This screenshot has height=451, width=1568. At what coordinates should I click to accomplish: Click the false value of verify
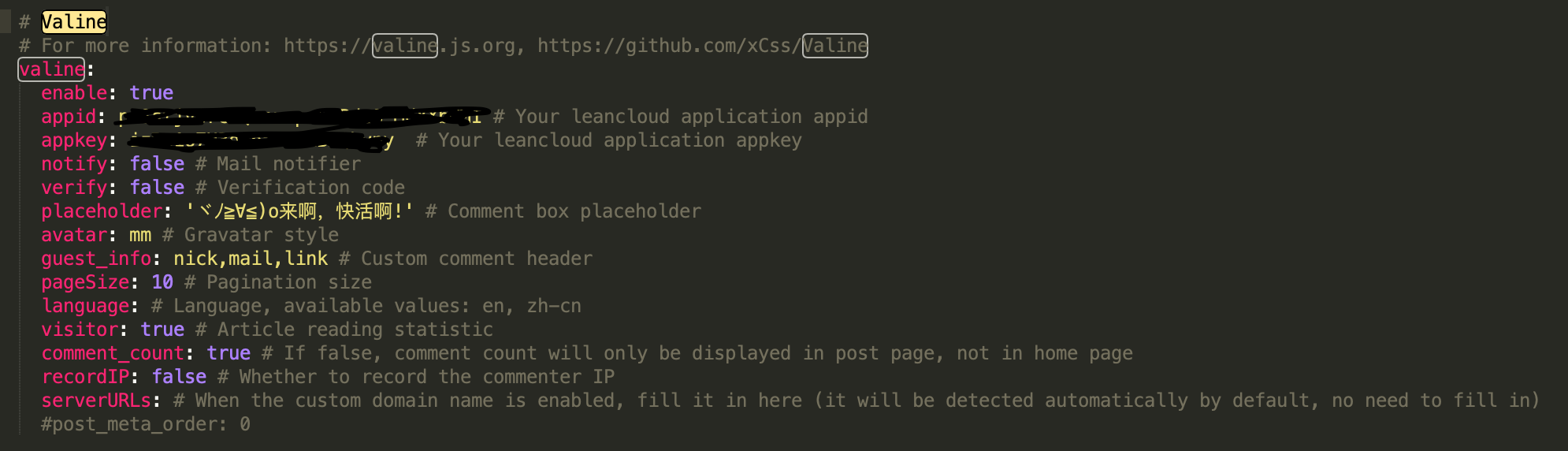[157, 188]
